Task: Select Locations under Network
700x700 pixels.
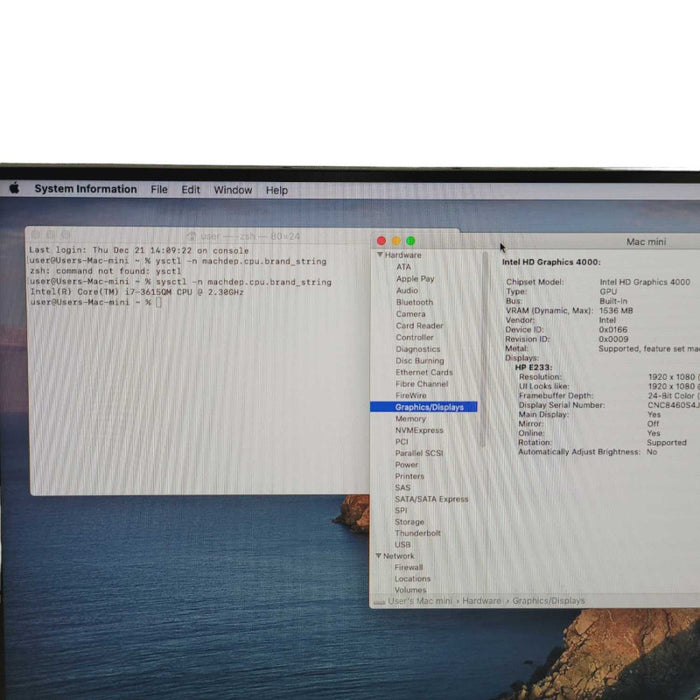Action: (x=412, y=579)
